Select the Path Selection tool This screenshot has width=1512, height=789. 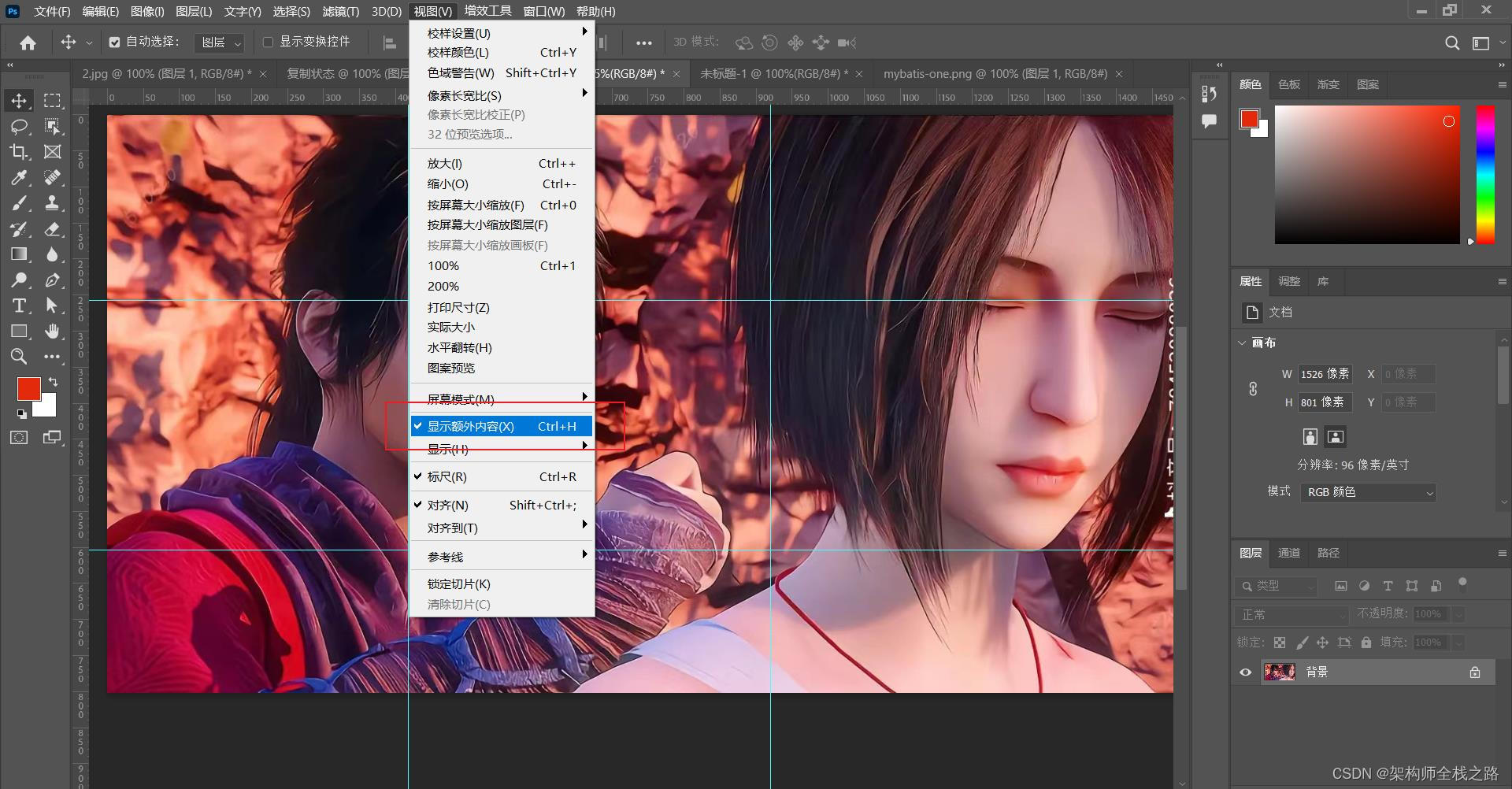pos(53,306)
